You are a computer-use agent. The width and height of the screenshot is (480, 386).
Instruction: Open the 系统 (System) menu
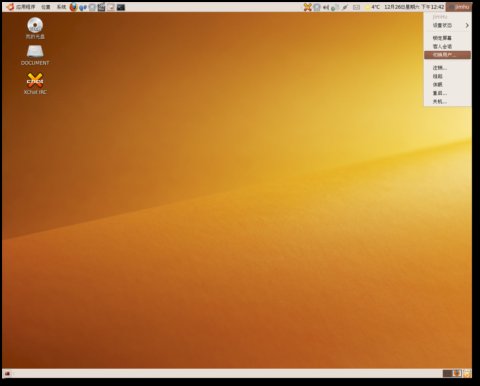point(61,7)
